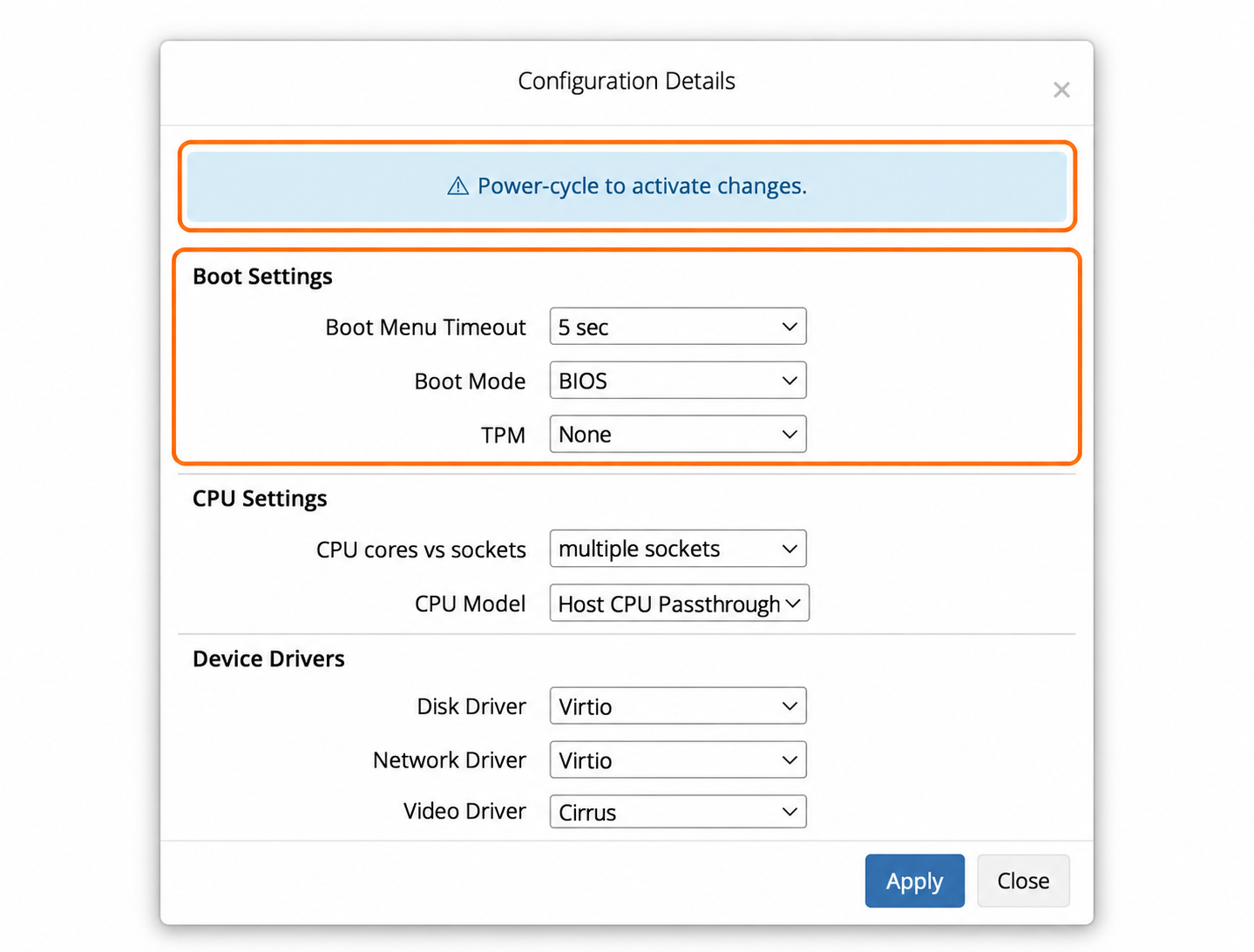Viewport: 1254px width, 952px height.
Task: Close the Configuration Details dialog with X
Action: [x=1061, y=90]
